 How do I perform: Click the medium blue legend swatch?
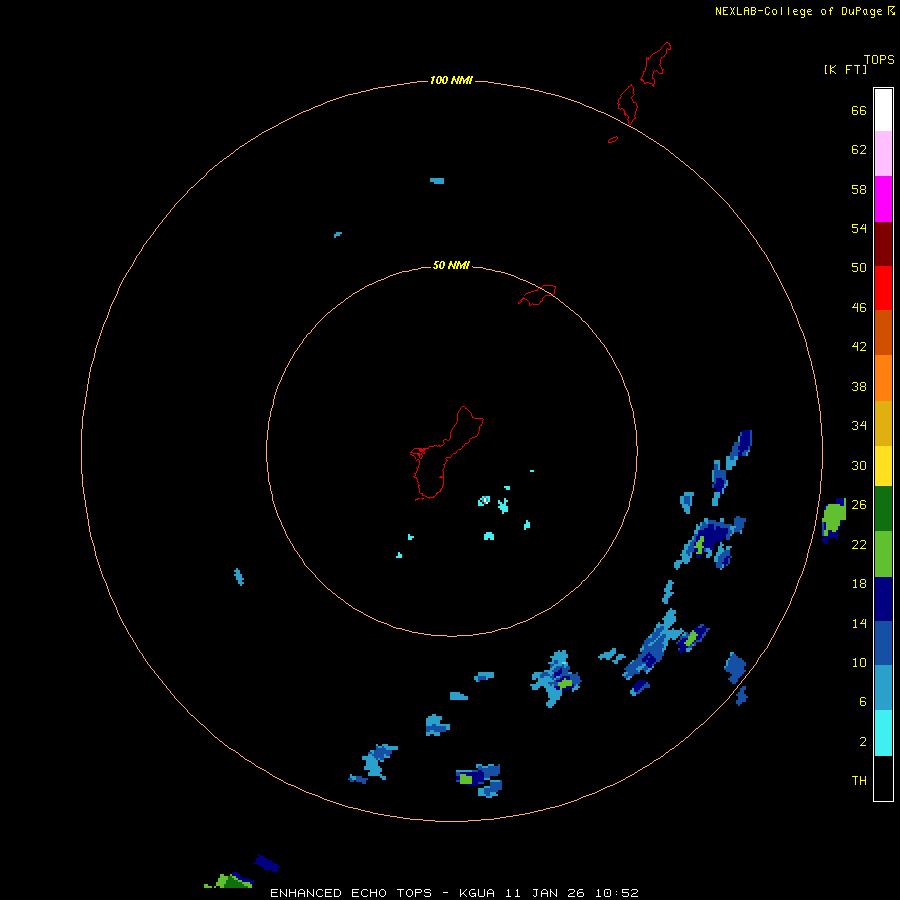(x=883, y=643)
